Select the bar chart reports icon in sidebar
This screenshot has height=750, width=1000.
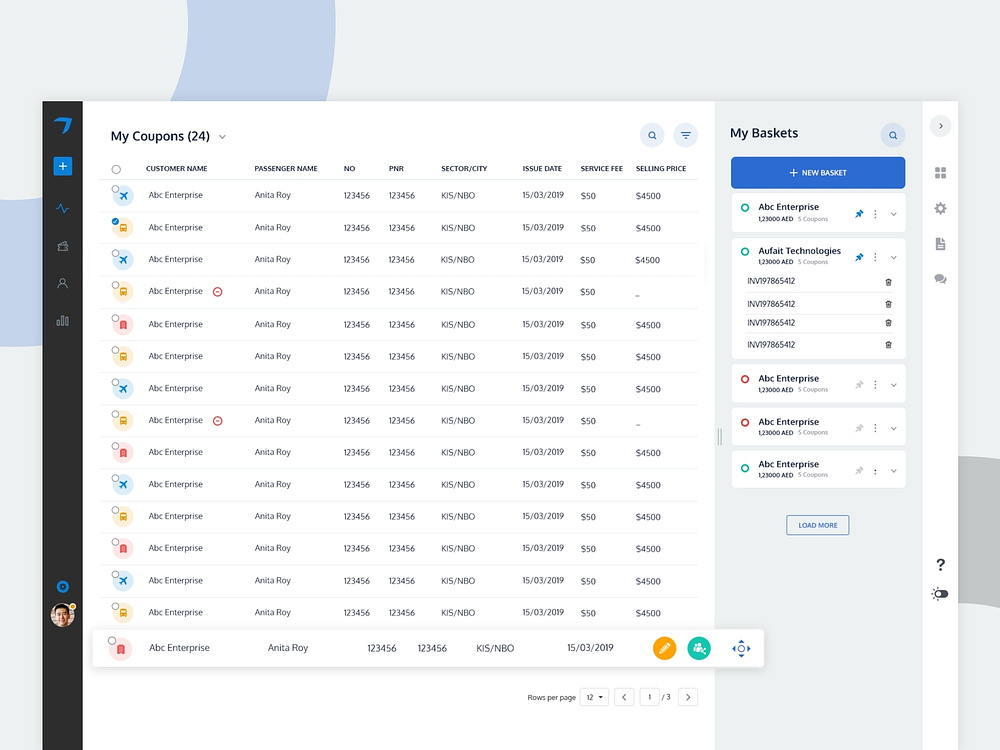pos(62,320)
